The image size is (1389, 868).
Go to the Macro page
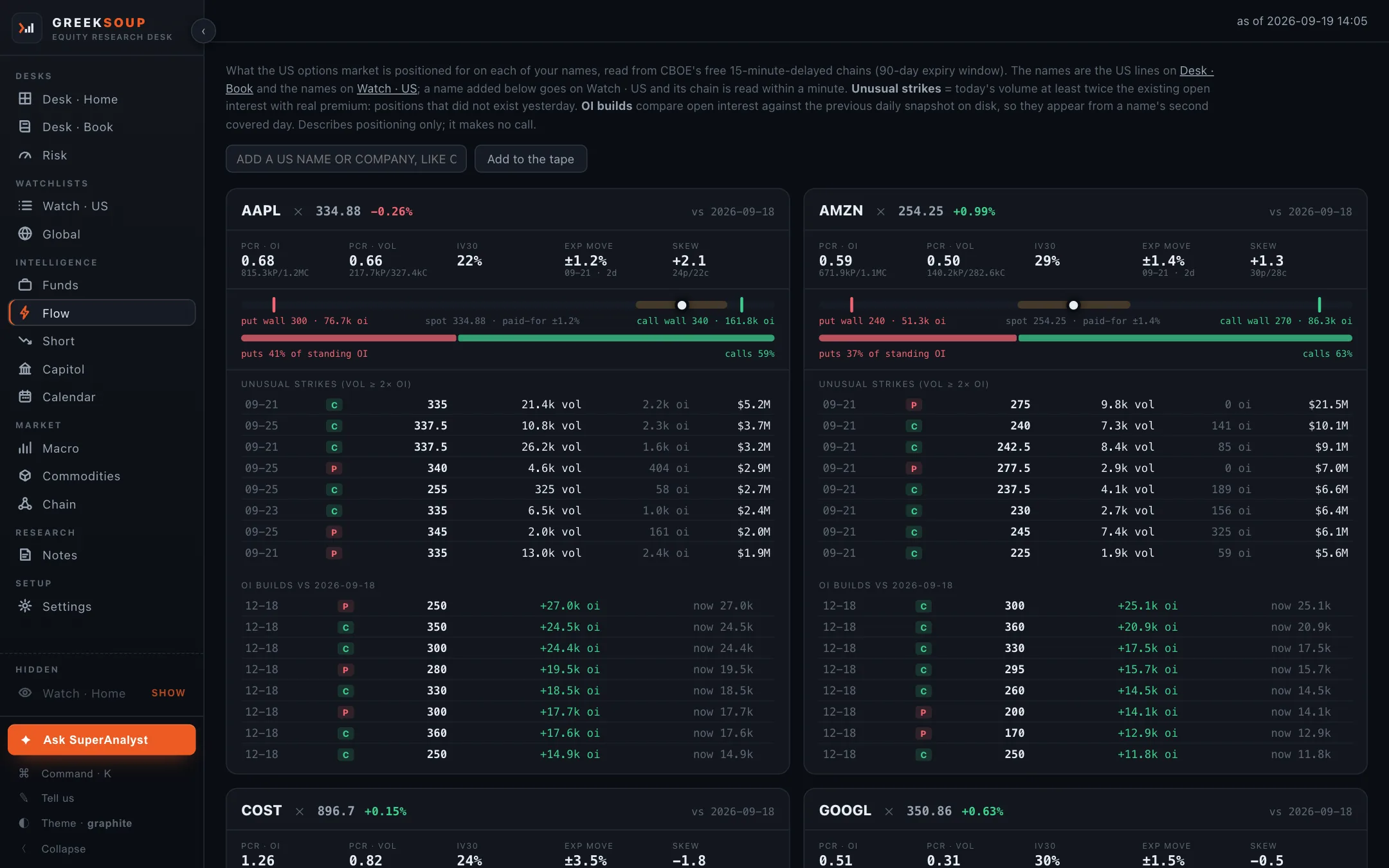pos(102,448)
